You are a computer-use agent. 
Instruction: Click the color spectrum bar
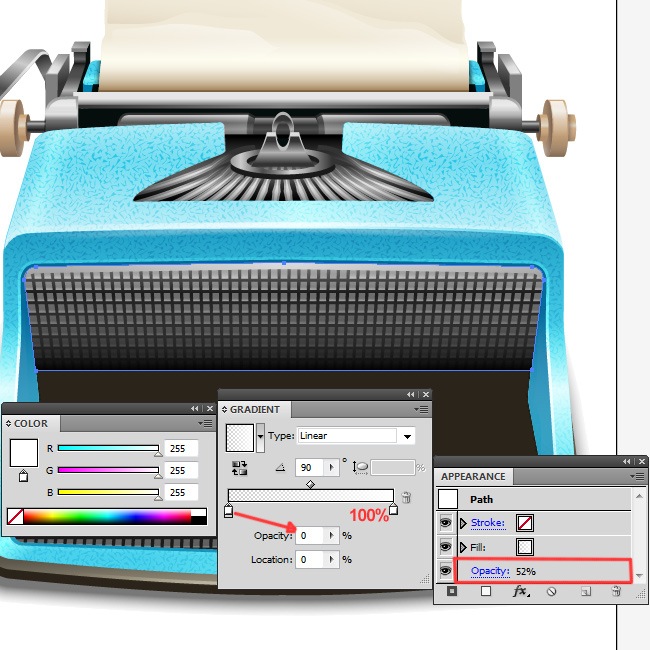pyautogui.click(x=107, y=517)
